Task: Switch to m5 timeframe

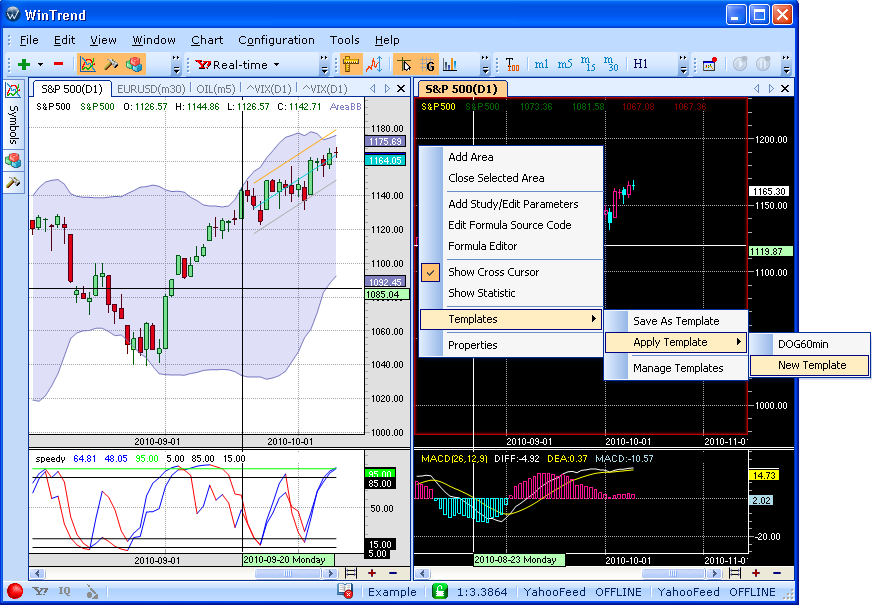Action: 564,65
